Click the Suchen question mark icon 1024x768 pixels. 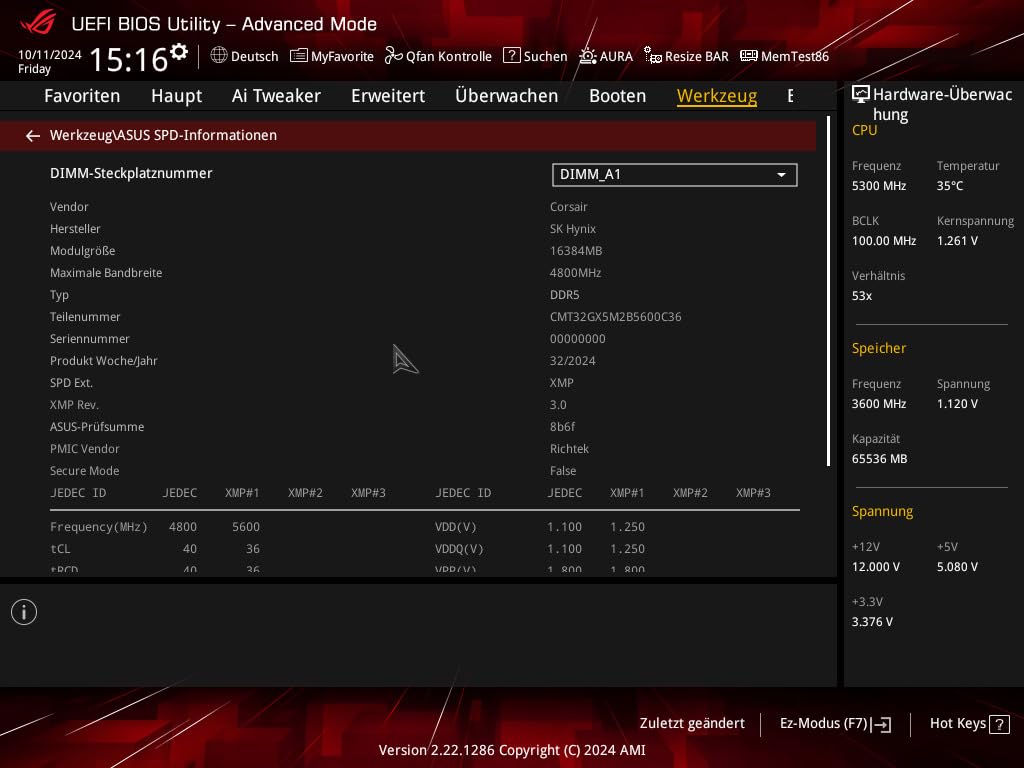(x=511, y=56)
